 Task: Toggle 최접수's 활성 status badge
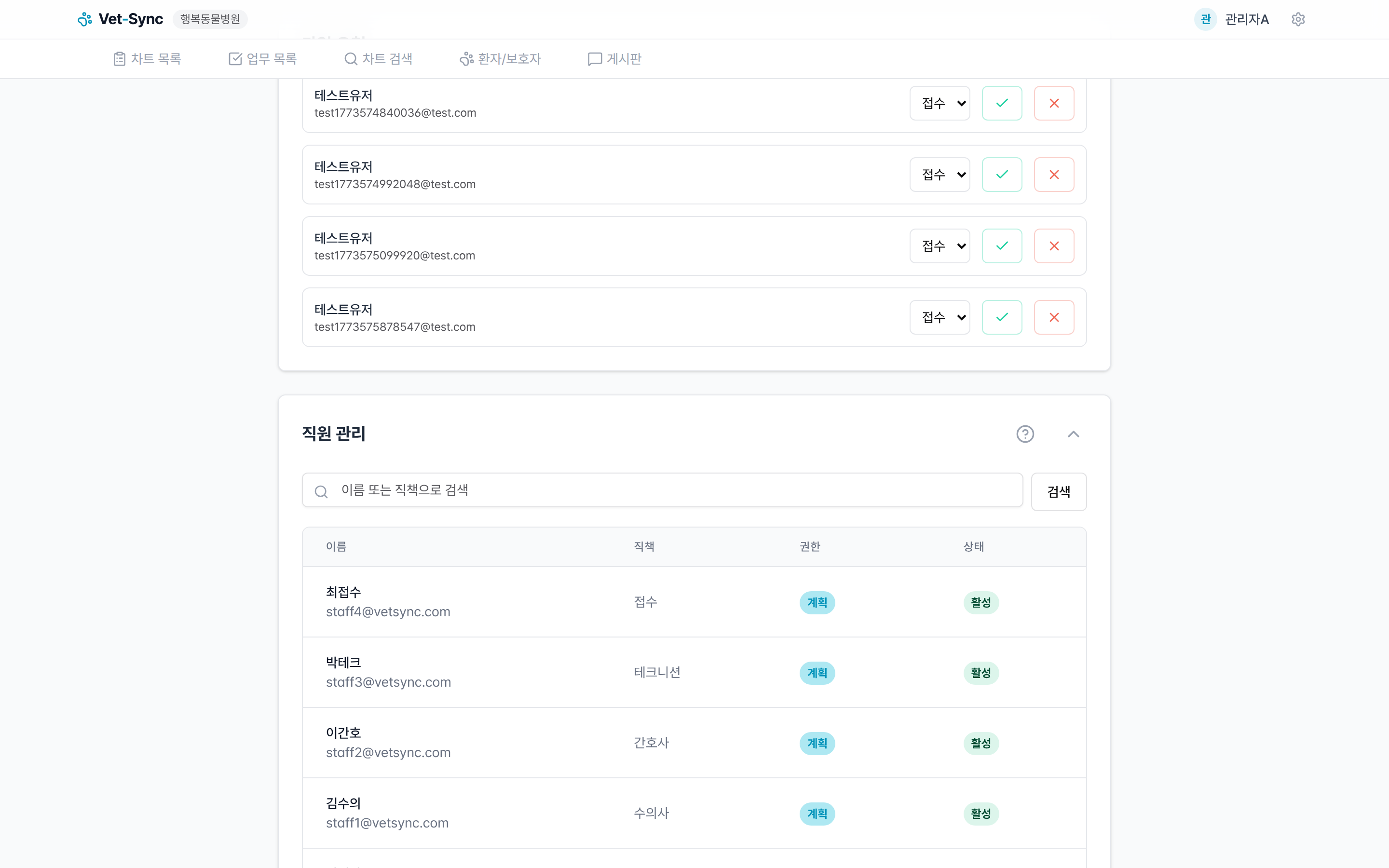981,602
